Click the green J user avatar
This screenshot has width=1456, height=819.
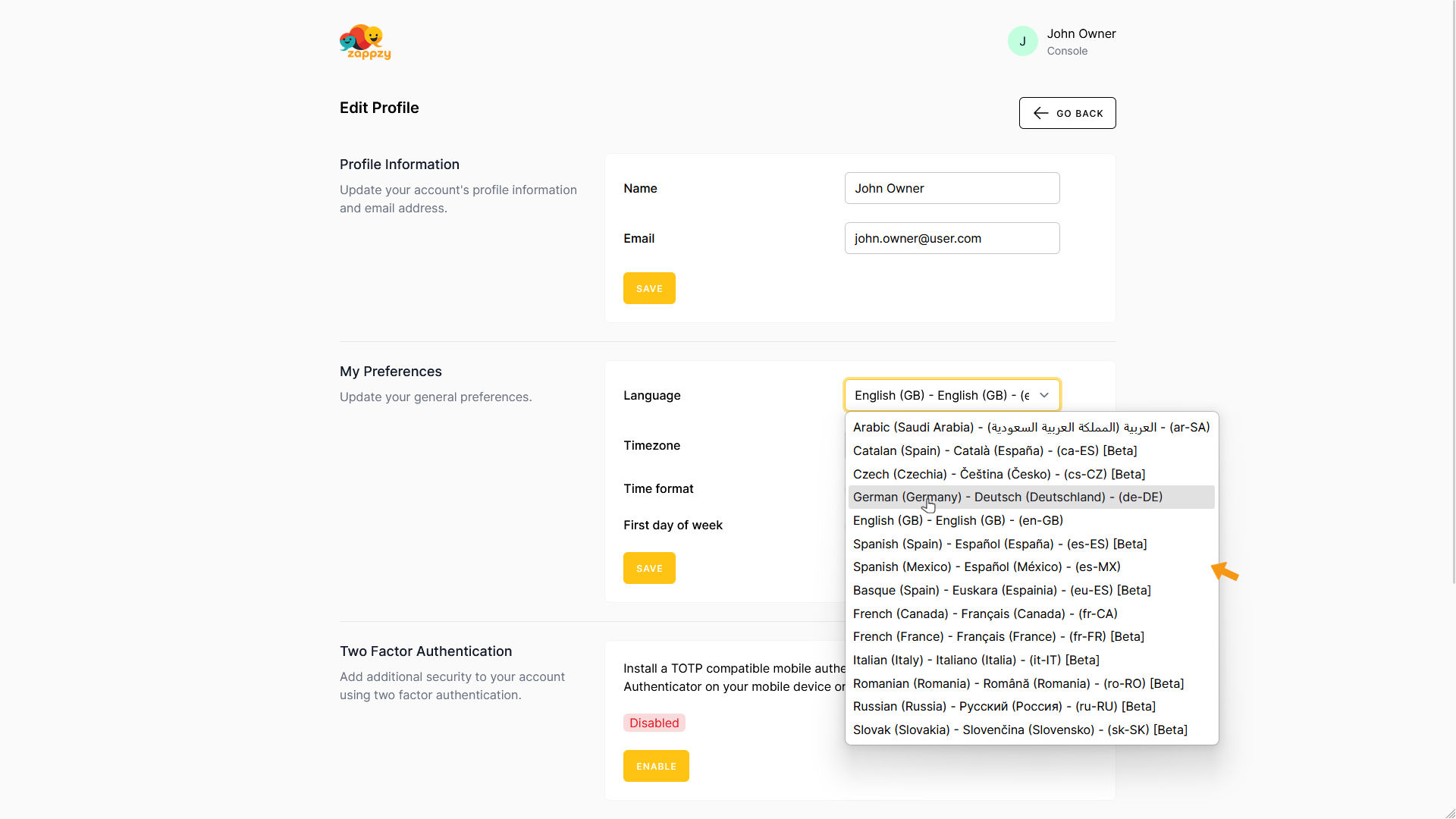(1022, 42)
